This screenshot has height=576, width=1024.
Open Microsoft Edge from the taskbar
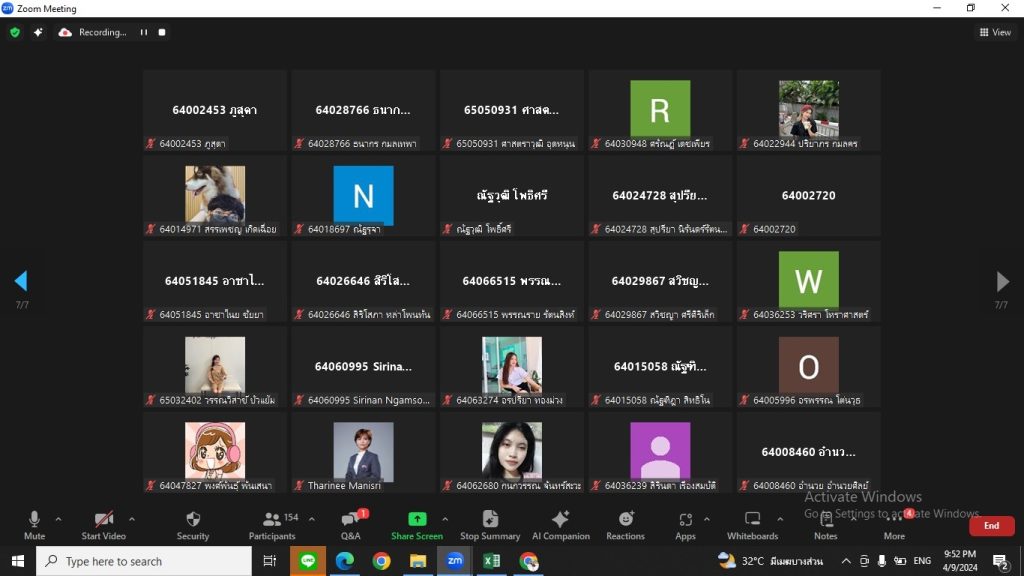point(344,561)
